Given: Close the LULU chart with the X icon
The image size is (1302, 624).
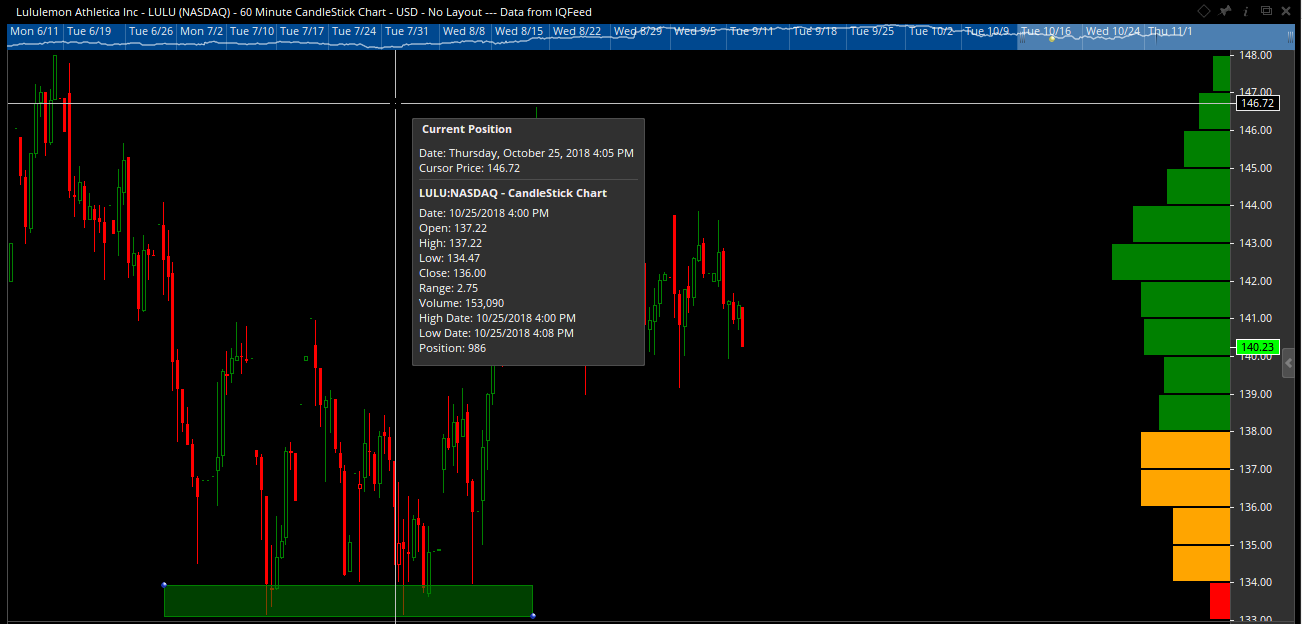Looking at the screenshot, I should point(1287,10).
